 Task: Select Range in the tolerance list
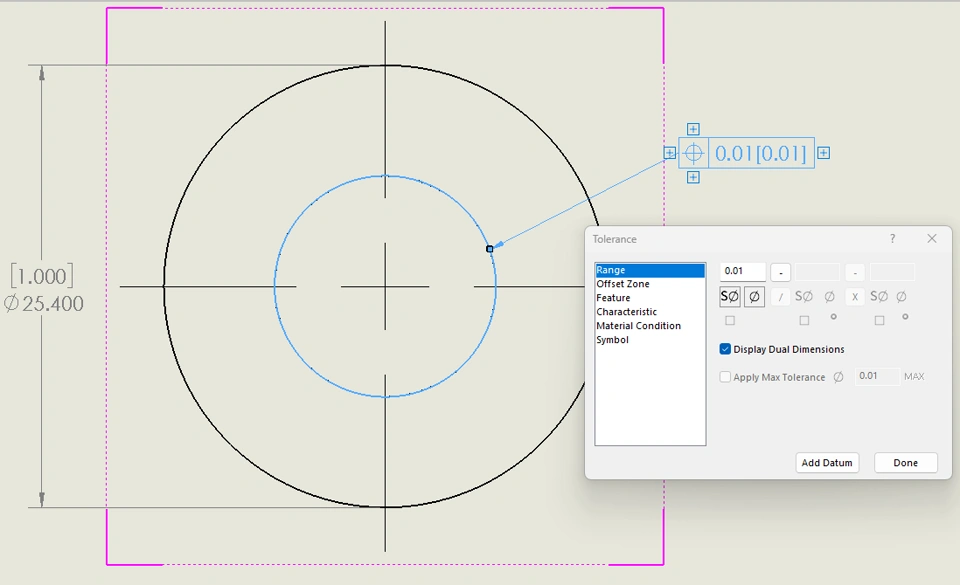point(650,270)
